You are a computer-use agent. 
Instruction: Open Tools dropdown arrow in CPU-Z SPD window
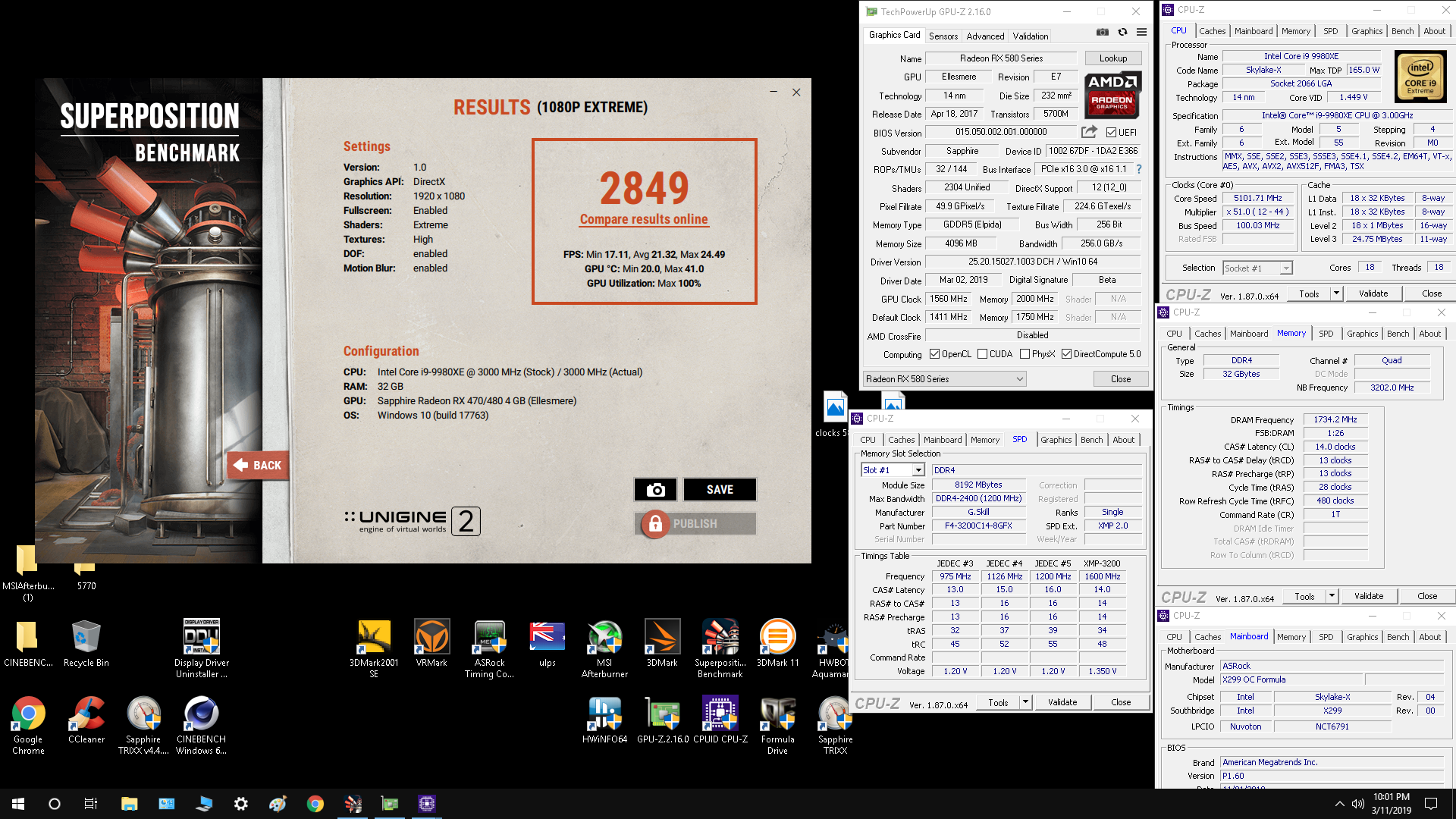pos(1025,702)
